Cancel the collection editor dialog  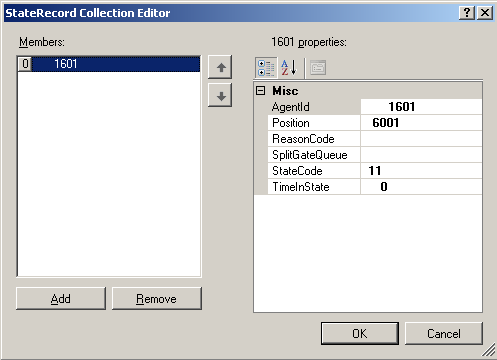[444, 333]
